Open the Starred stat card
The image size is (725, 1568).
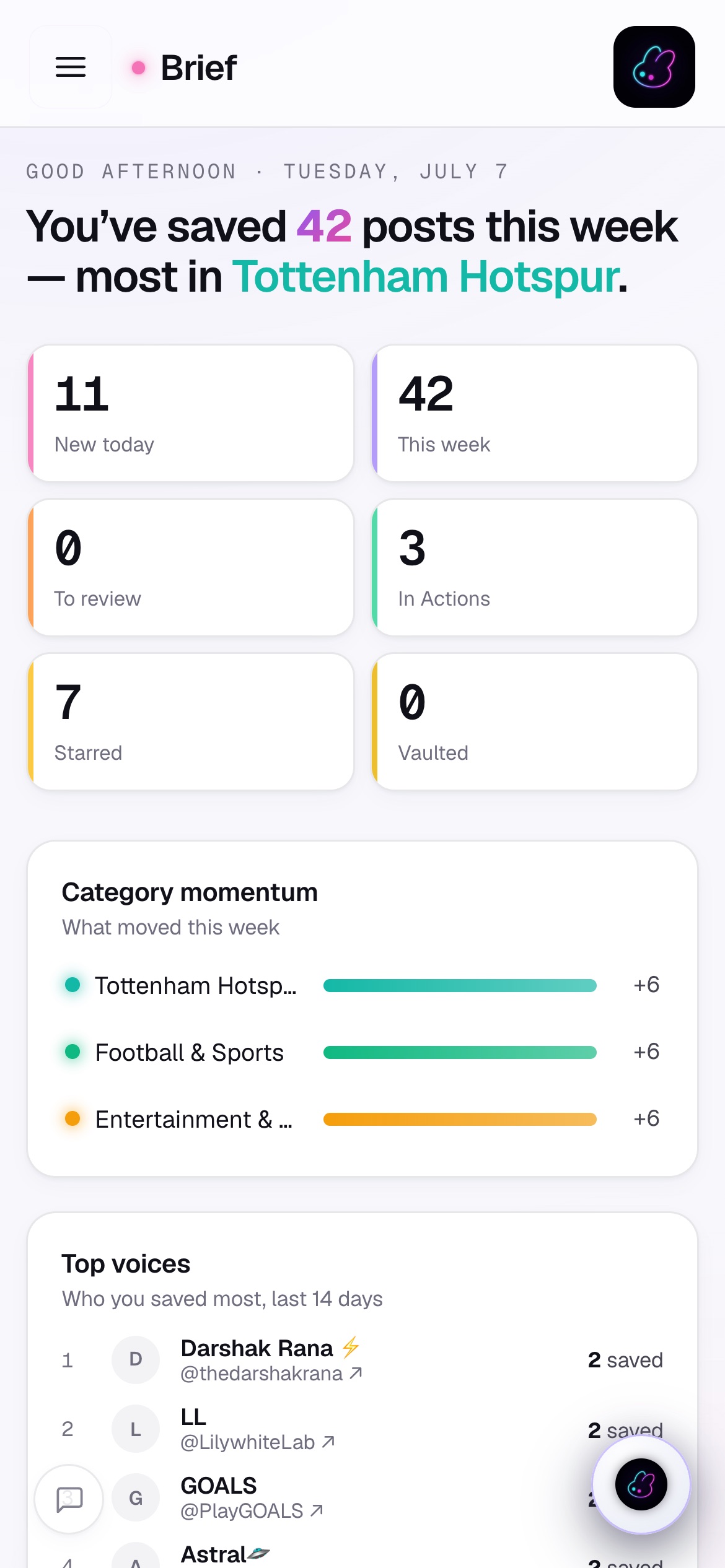(191, 721)
